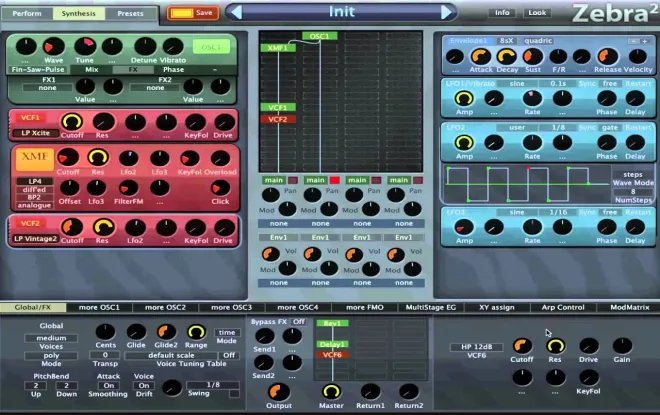
Task: Open the more OSC1 tab
Action: pos(99,307)
